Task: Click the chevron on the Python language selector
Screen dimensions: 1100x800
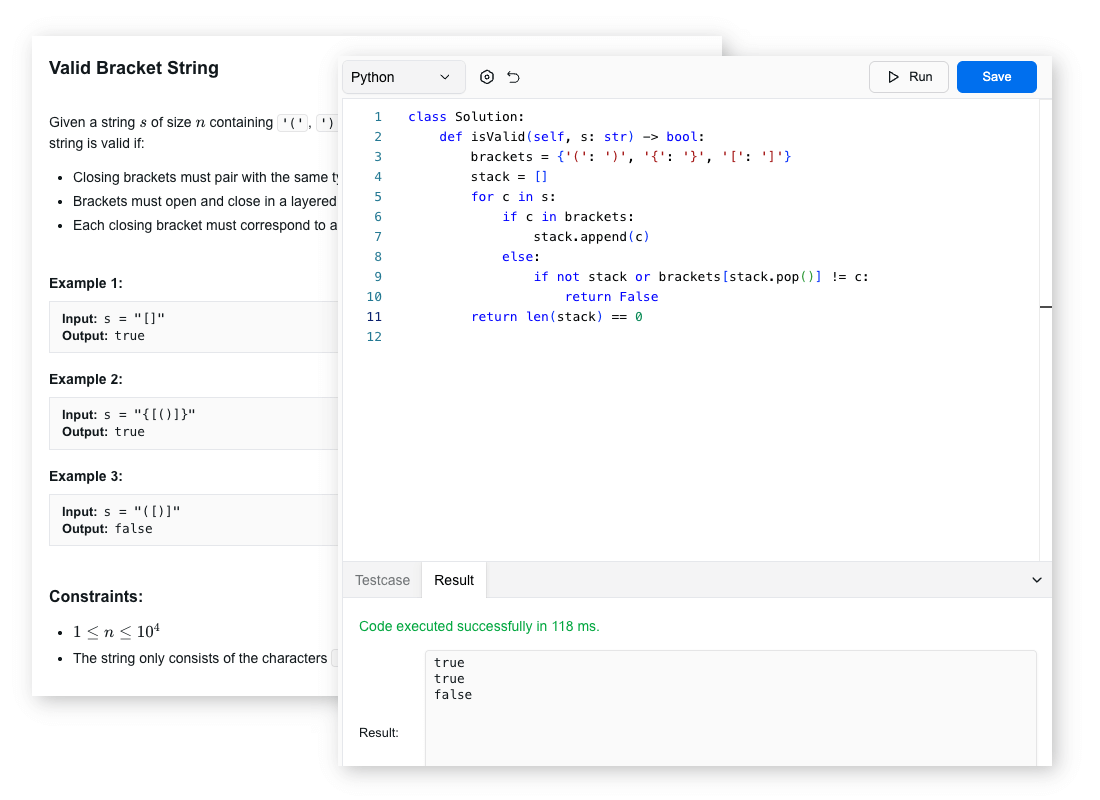Action: [447, 76]
